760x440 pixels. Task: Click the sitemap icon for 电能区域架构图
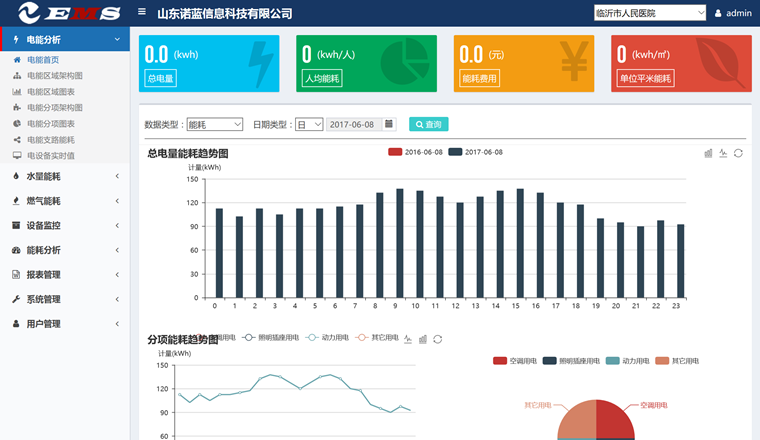coord(17,76)
